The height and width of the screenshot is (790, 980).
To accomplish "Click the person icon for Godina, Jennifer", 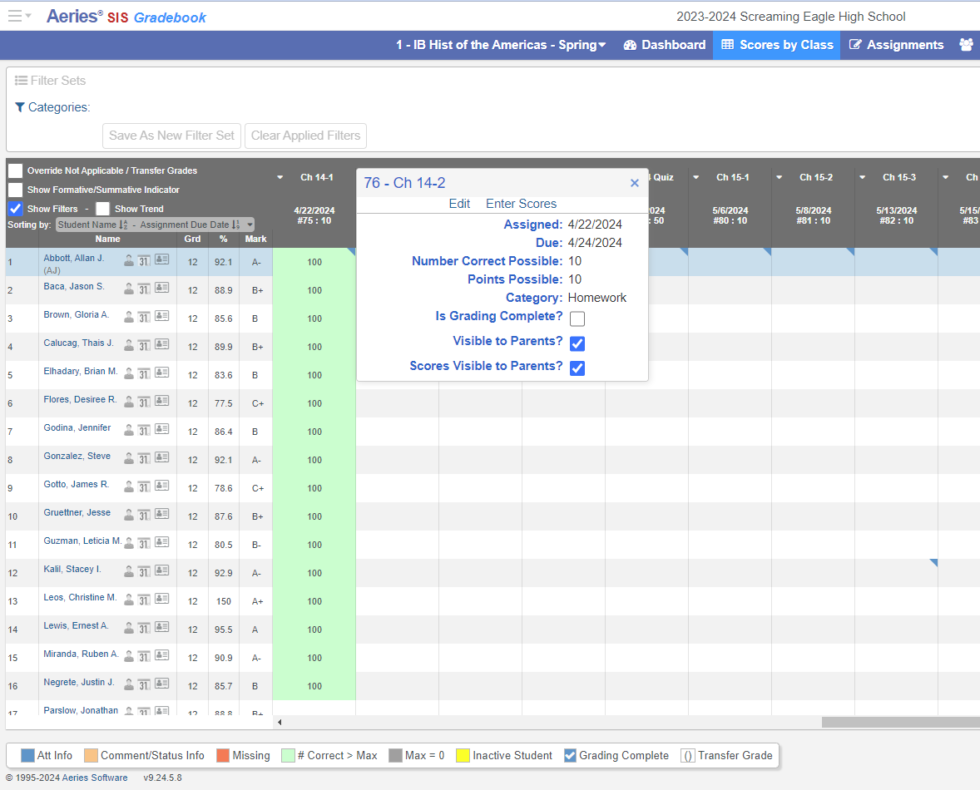I will coord(128,431).
